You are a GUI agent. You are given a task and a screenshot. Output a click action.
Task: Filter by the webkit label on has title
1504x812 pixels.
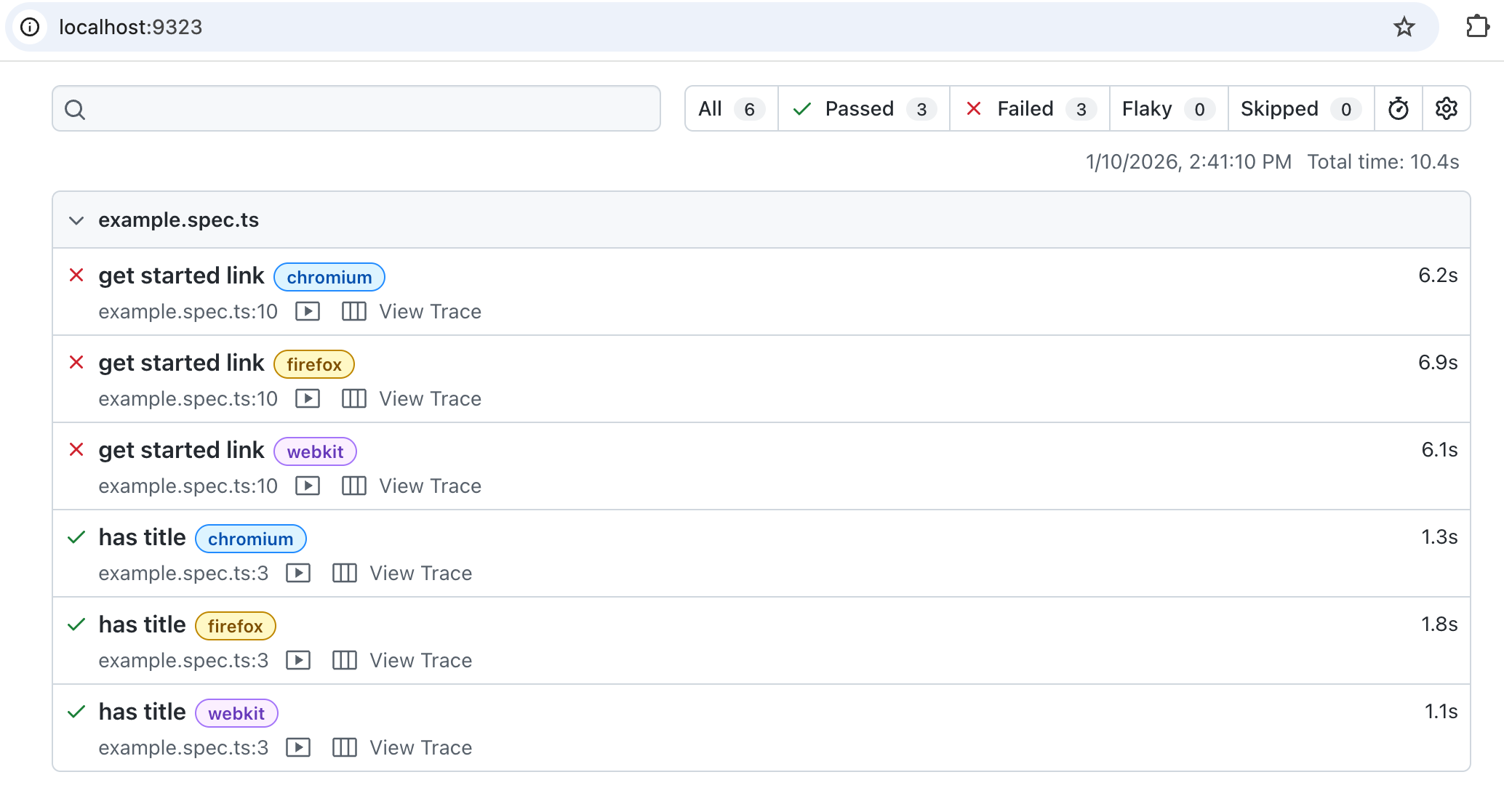tap(236, 713)
